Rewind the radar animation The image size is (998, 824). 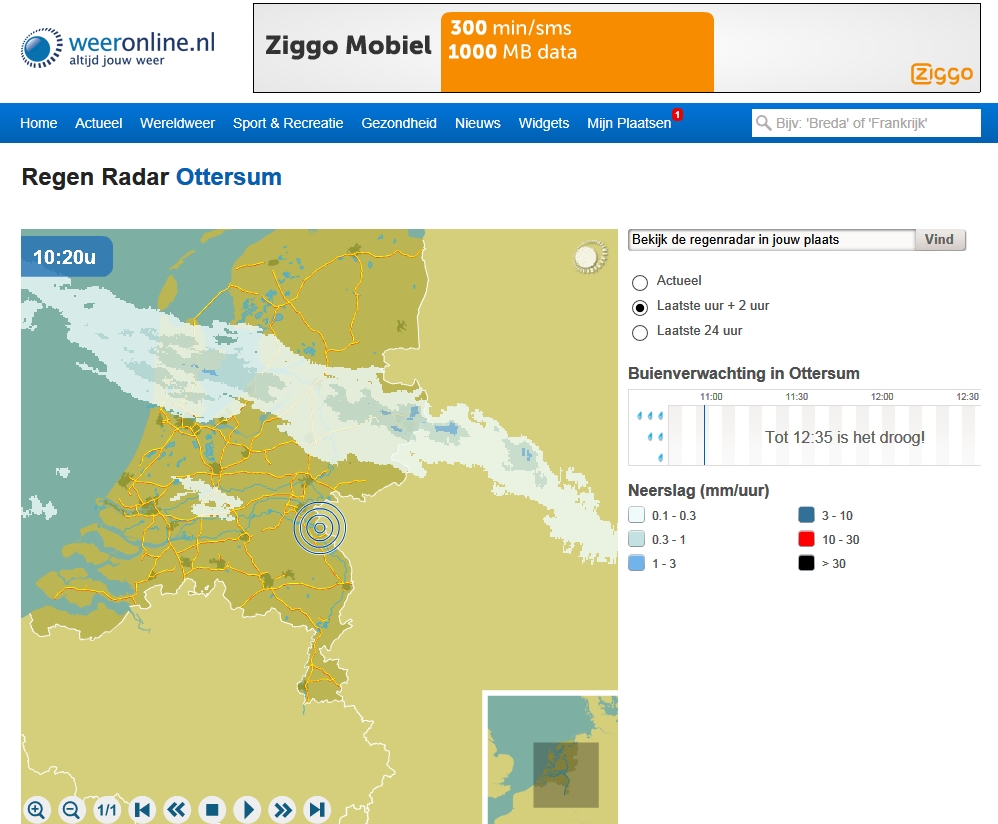(177, 809)
